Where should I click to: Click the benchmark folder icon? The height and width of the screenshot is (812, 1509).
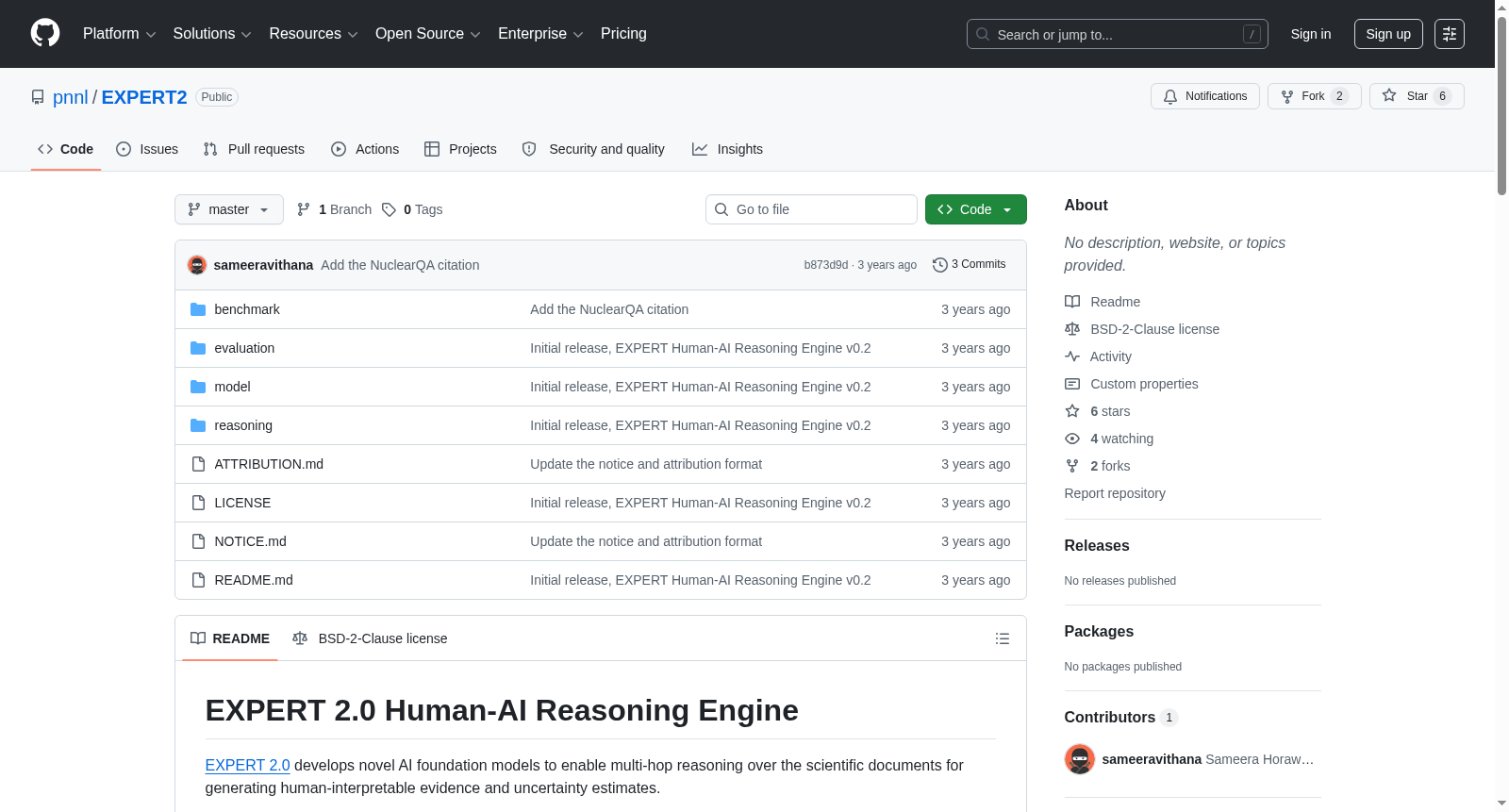click(198, 309)
